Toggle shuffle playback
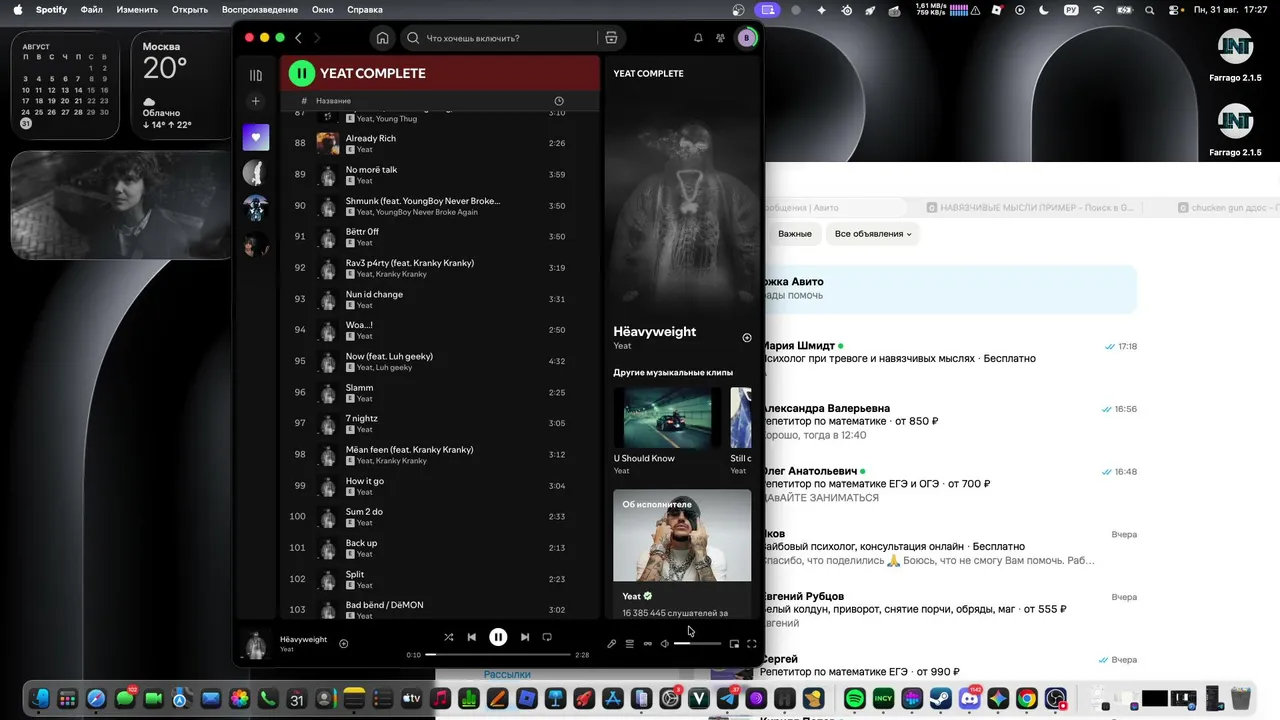The height and width of the screenshot is (720, 1280). (448, 637)
